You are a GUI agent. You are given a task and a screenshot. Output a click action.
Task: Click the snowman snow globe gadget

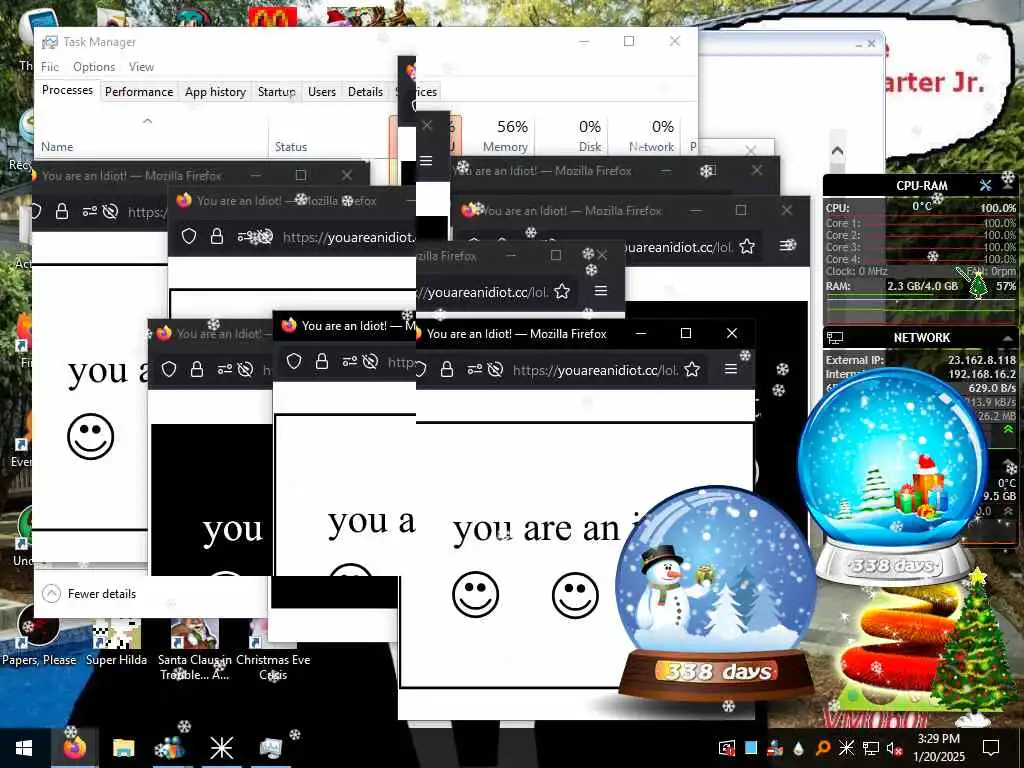(716, 593)
